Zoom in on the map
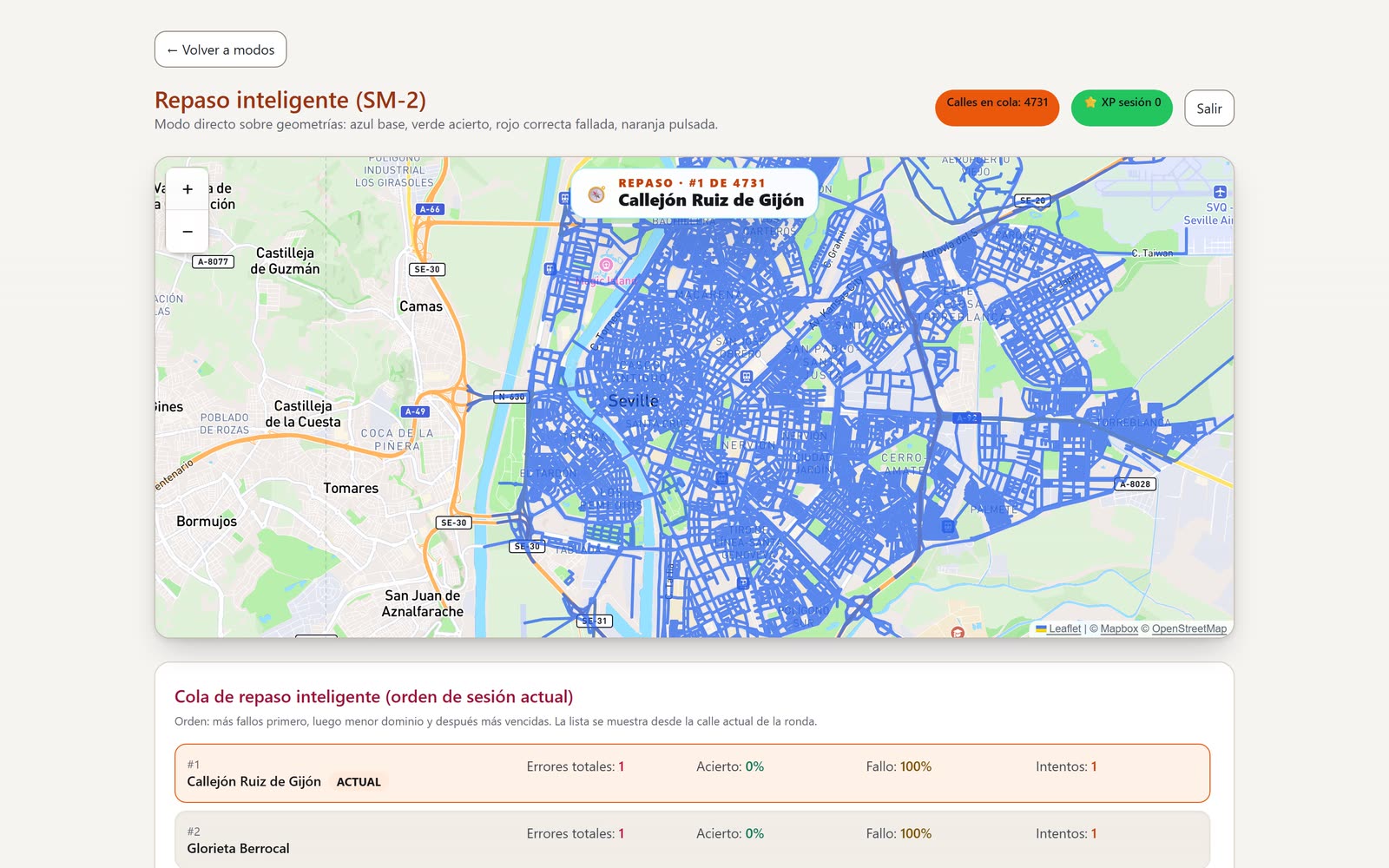Image resolution: width=1389 pixels, height=868 pixels. tap(187, 189)
